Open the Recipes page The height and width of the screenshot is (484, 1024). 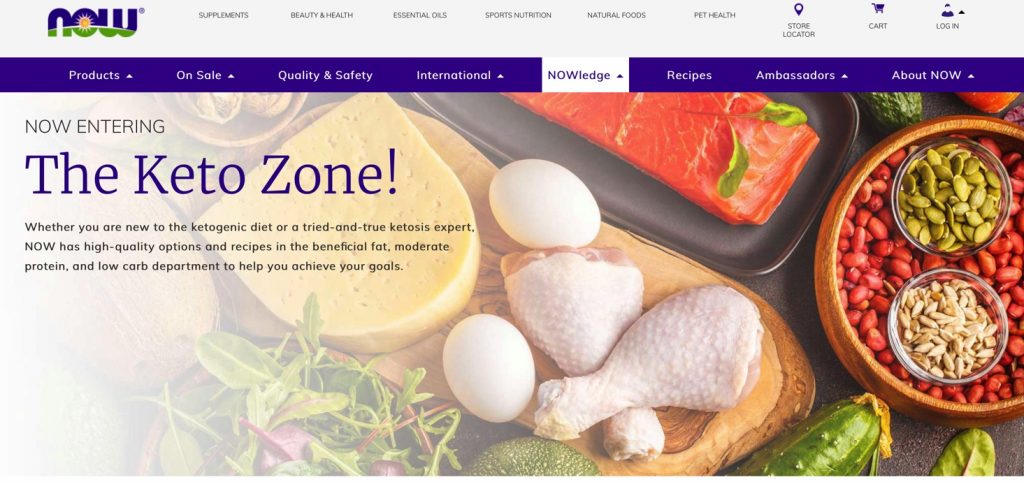tap(689, 75)
